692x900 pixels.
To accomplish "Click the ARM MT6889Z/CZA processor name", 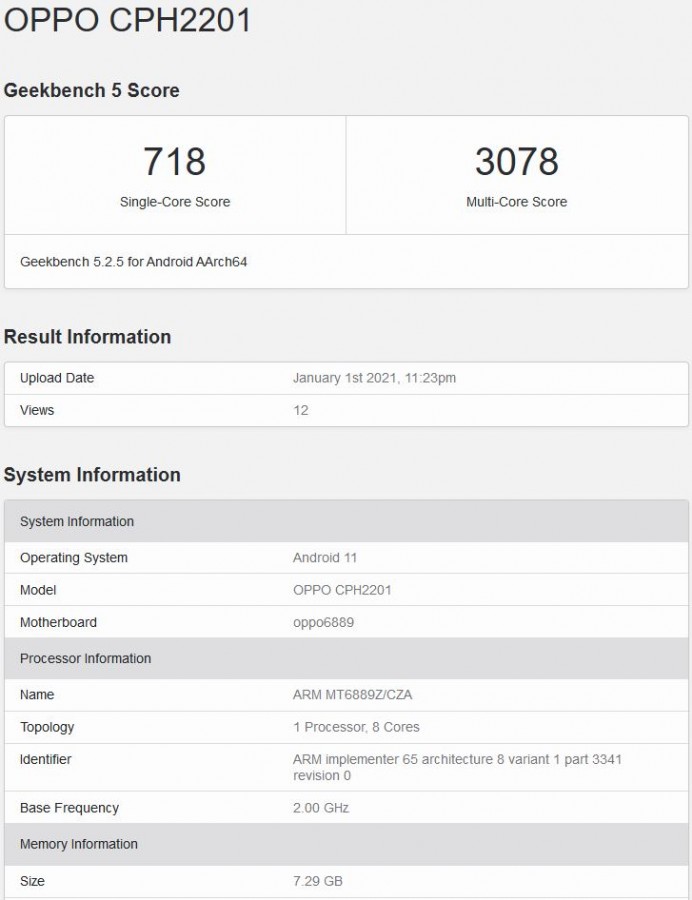I will pyautogui.click(x=352, y=695).
